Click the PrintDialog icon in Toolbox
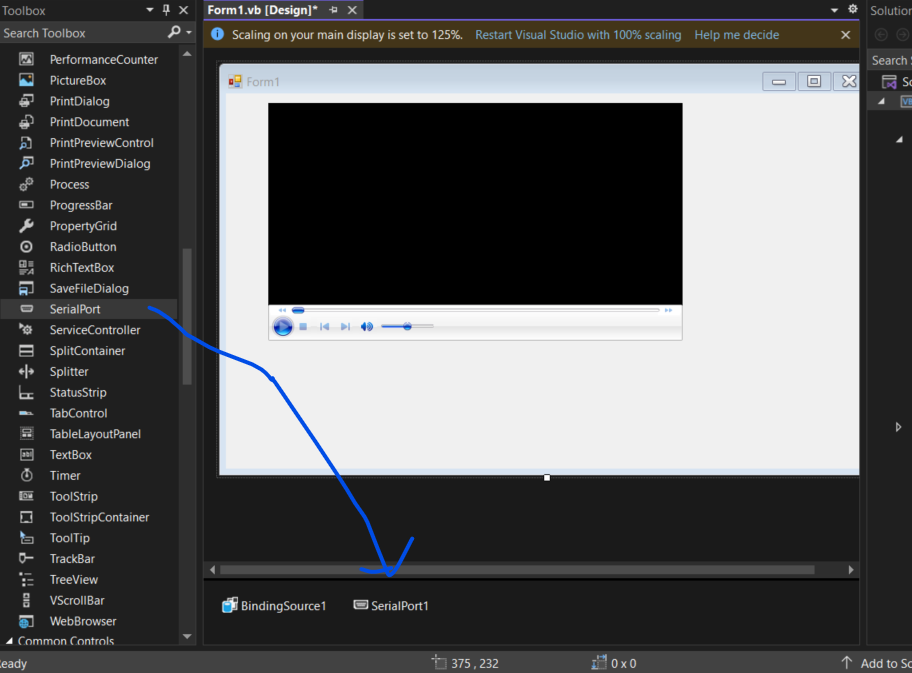 click(26, 101)
